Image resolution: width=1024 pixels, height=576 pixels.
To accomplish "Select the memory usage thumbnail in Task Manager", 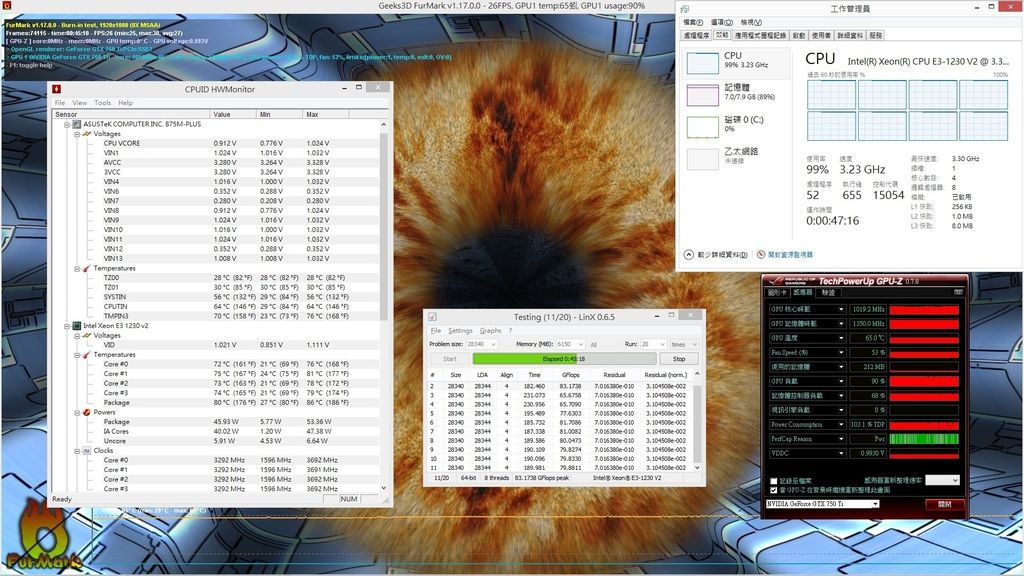I will point(703,95).
